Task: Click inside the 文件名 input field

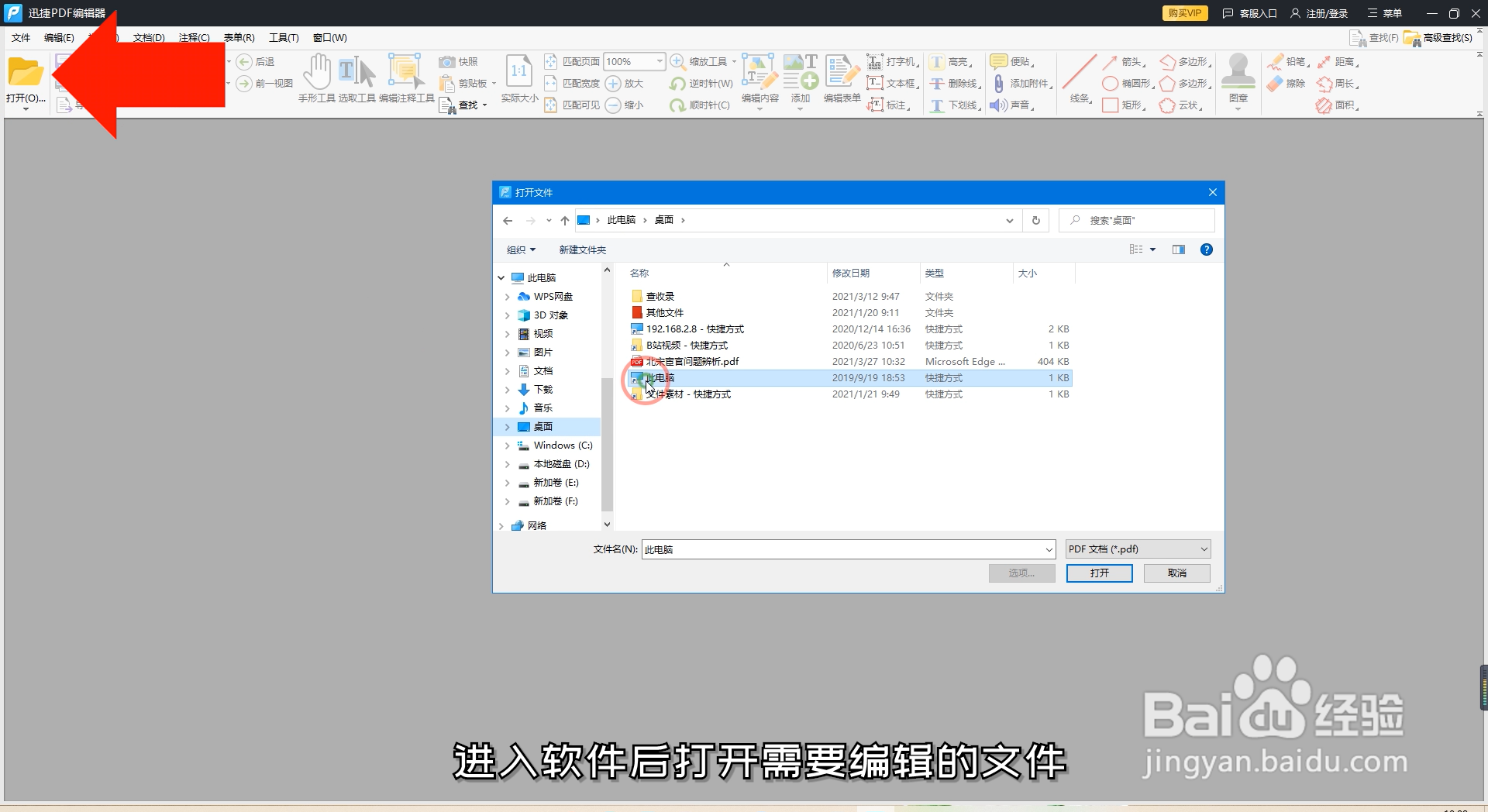Action: point(814,549)
